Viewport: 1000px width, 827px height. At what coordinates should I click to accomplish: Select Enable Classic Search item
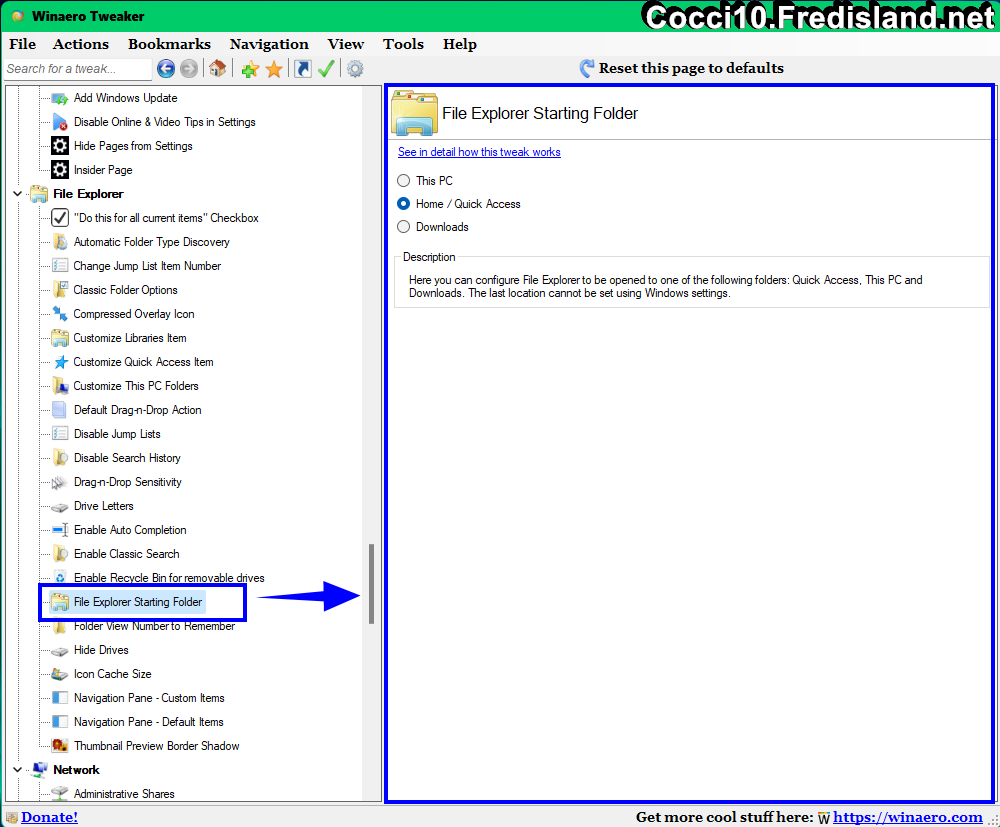126,554
